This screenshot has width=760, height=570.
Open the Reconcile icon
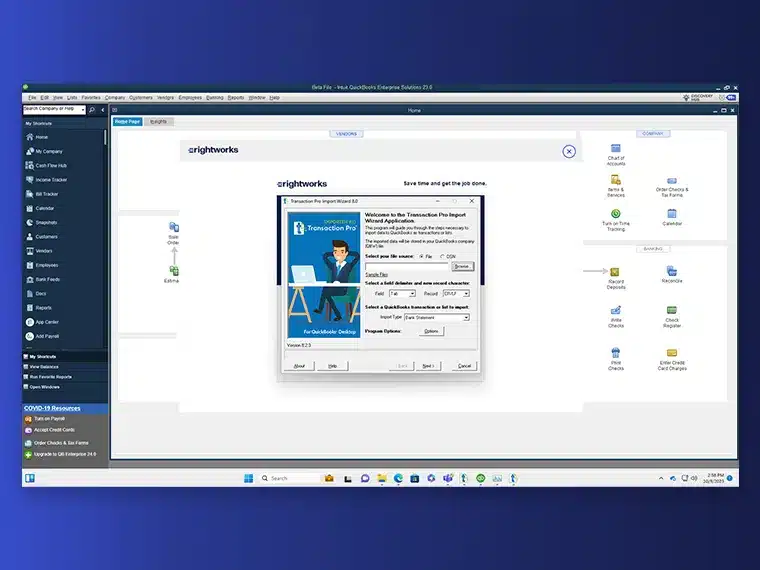(x=672, y=274)
